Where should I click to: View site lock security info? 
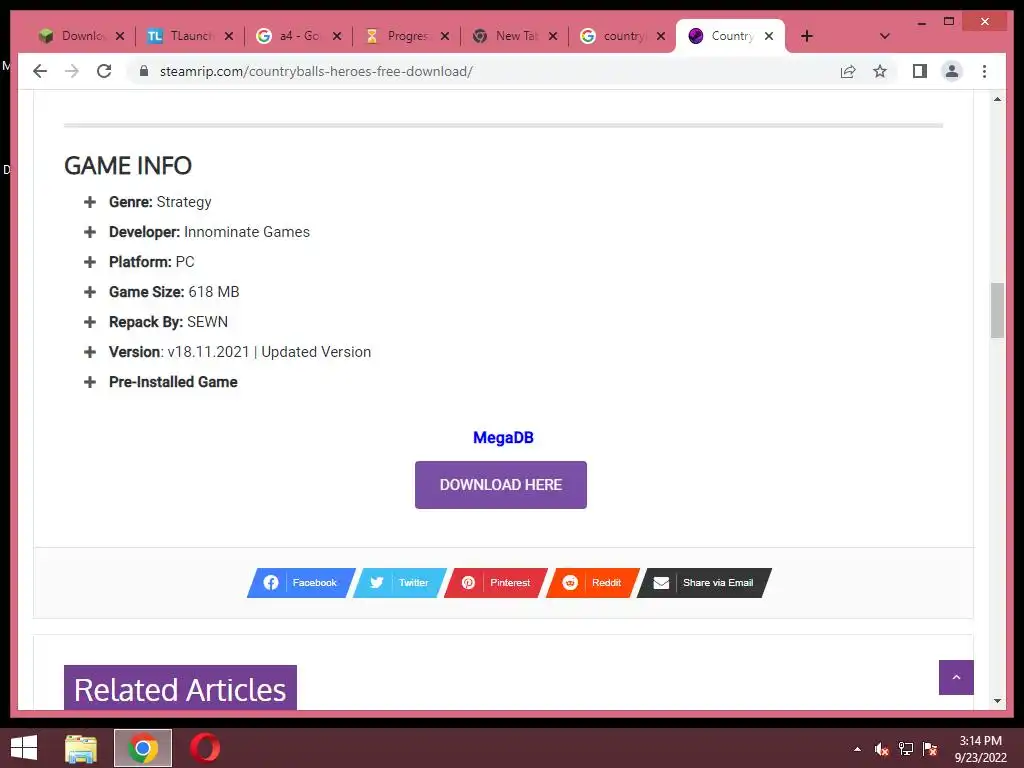144,71
